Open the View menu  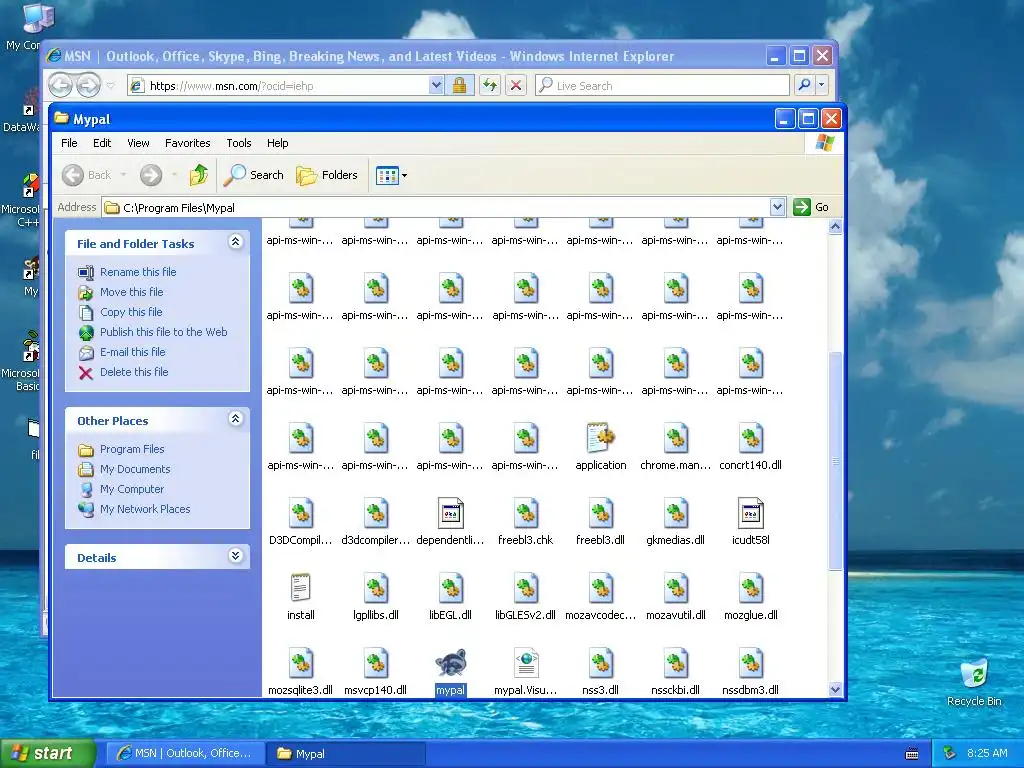point(138,143)
